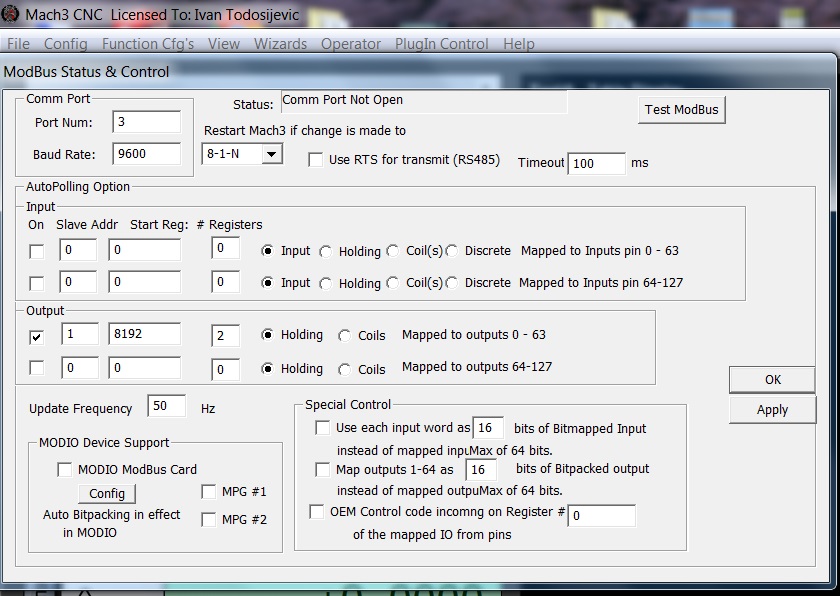The image size is (840, 596).
Task: Select Holding radio for outputs 0 - 63
Action: (x=267, y=335)
